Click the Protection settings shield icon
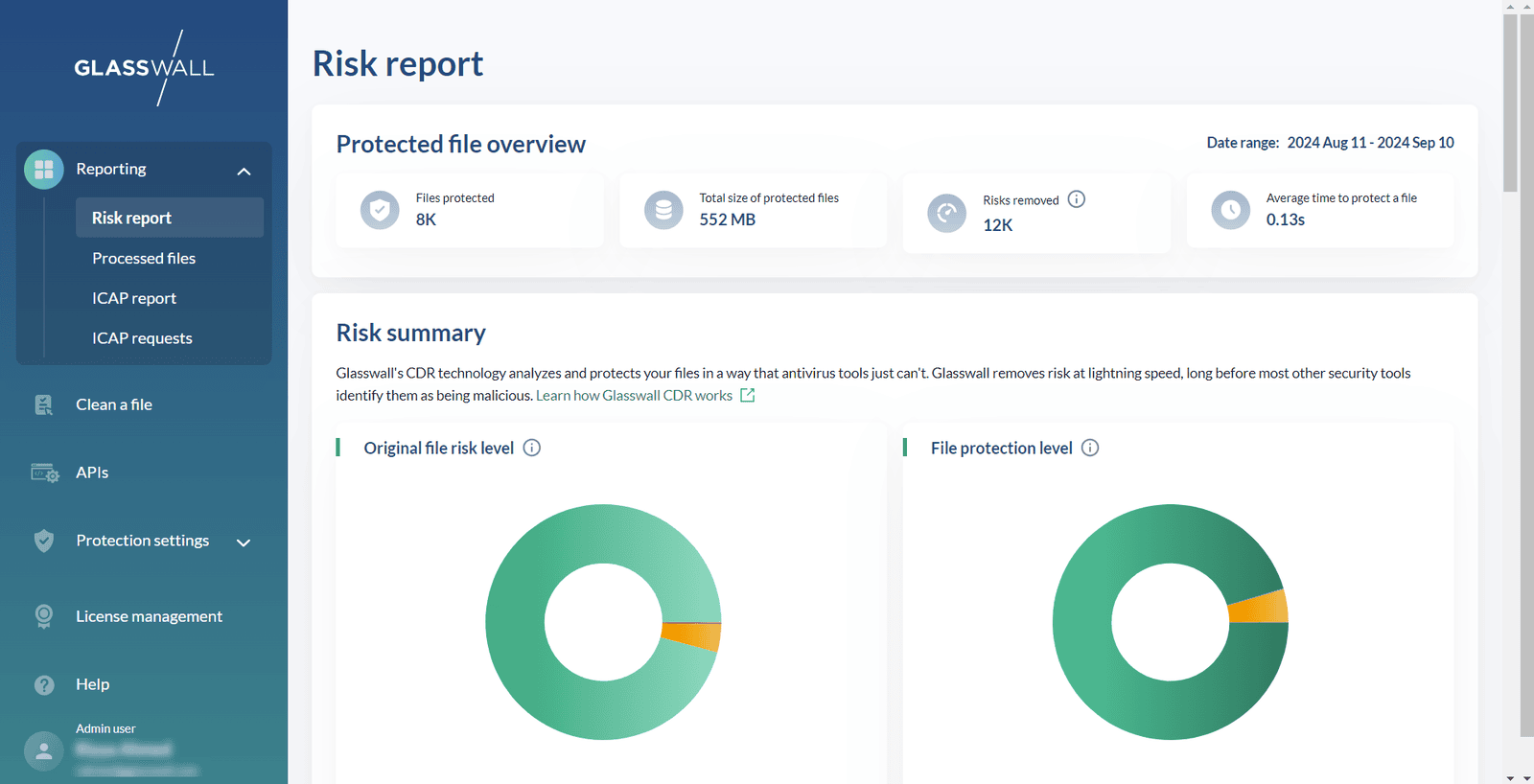This screenshot has width=1534, height=784. tap(44, 541)
